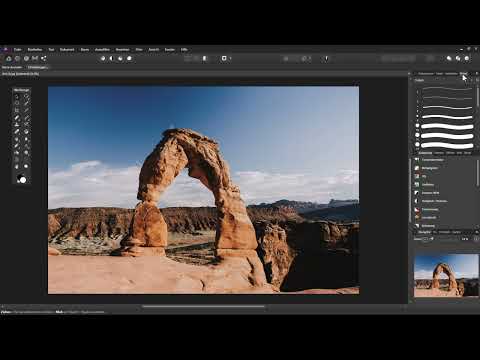
Task: Switch to the Tone Mapping Persona icon
Action: (35, 58)
